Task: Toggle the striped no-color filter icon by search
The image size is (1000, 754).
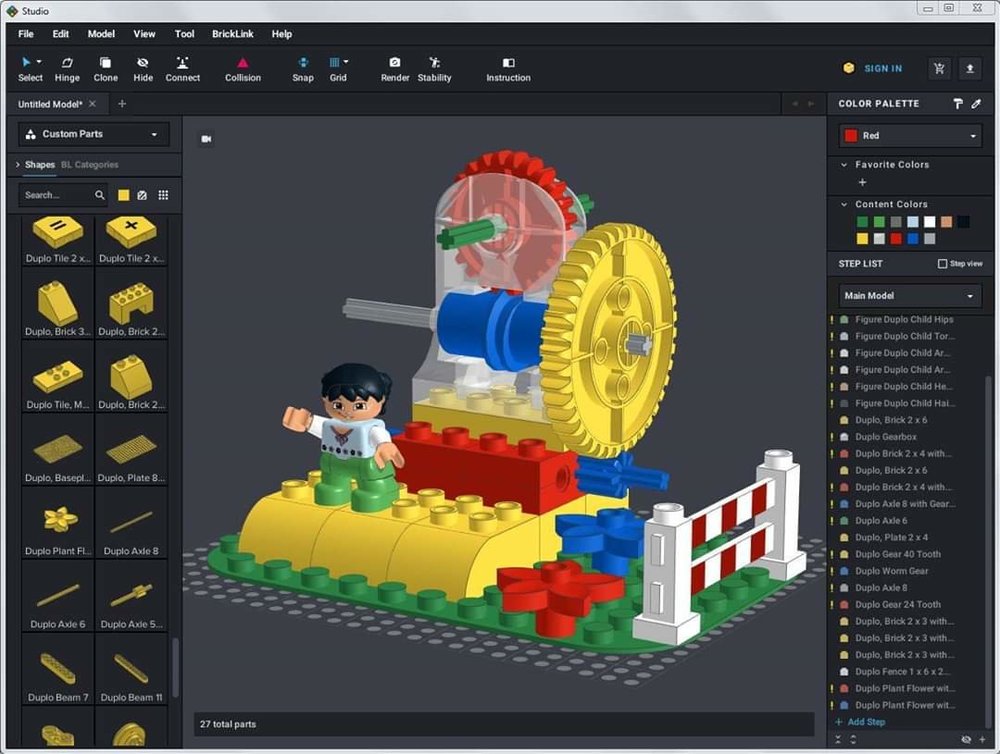Action: tap(142, 195)
